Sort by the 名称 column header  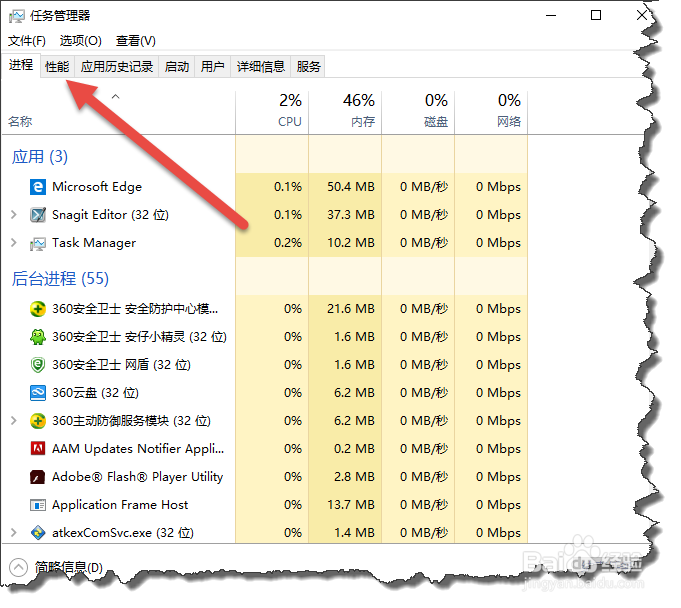20,122
